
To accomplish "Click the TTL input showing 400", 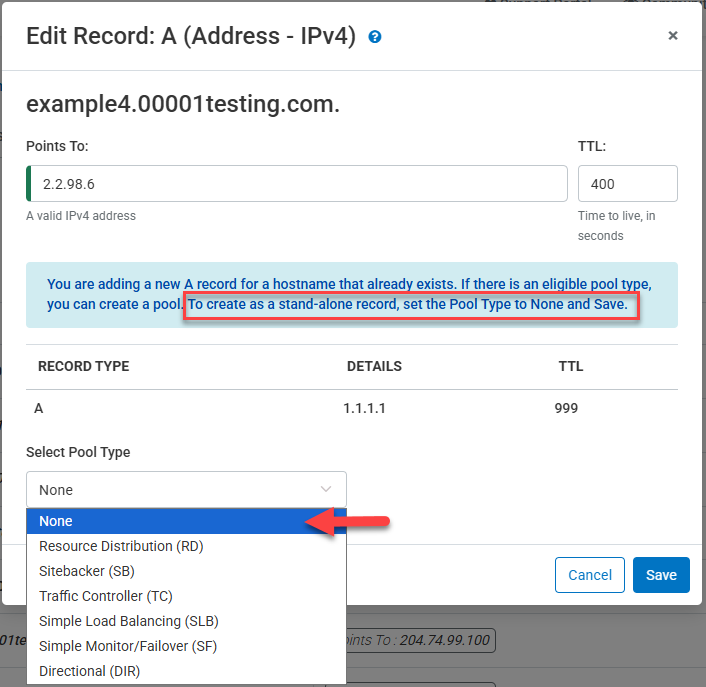I will click(x=627, y=184).
